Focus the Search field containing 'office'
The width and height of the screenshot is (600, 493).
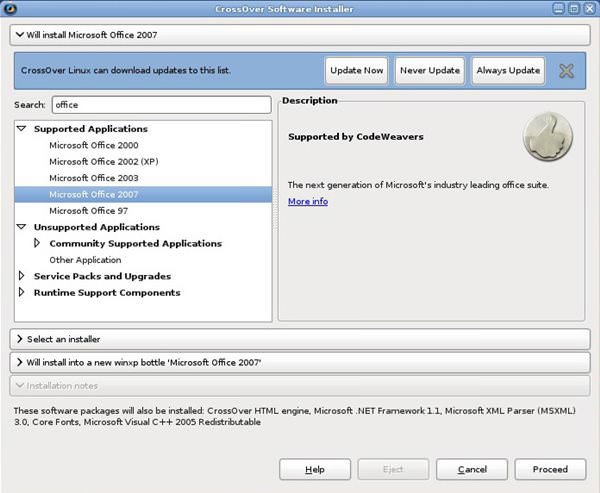(161, 105)
